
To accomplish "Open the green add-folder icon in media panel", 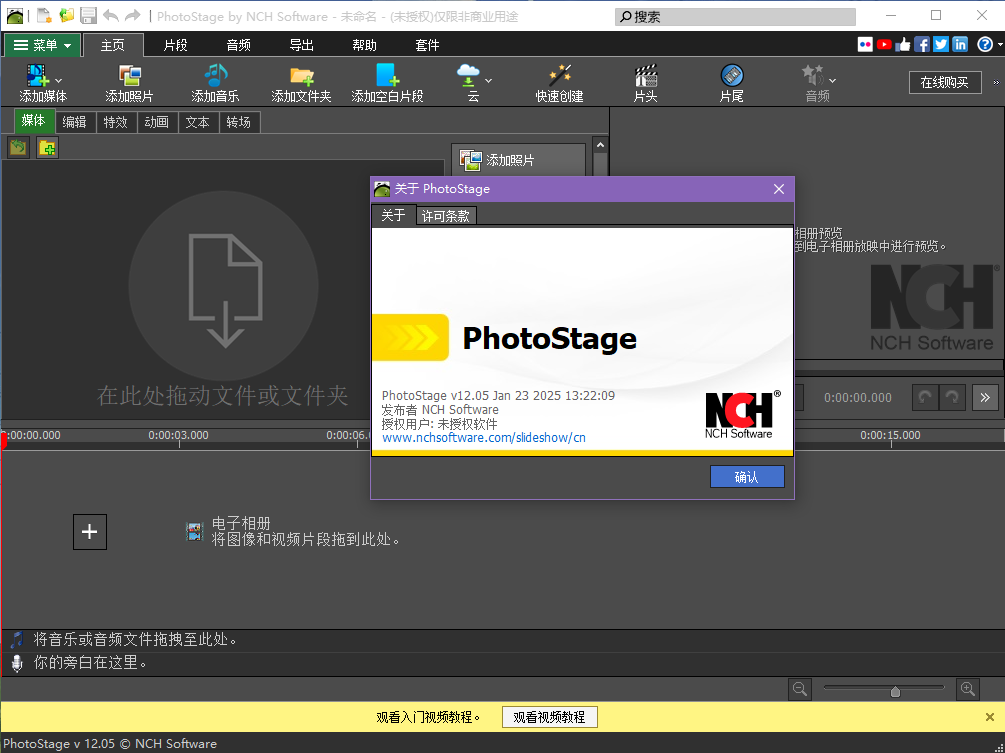I will [x=46, y=146].
